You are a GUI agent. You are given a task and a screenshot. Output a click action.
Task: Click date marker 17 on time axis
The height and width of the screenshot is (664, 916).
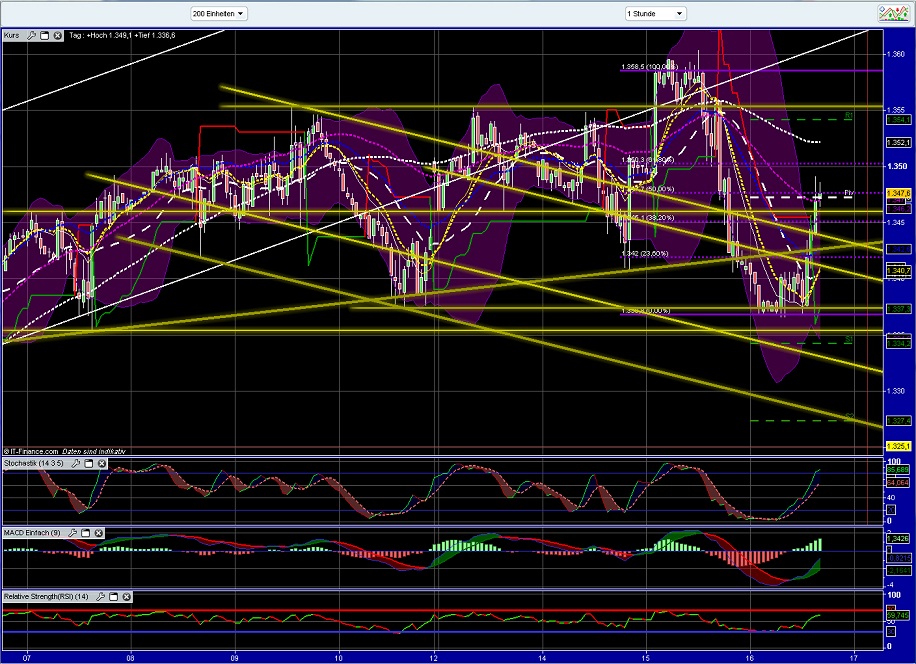[x=854, y=658]
